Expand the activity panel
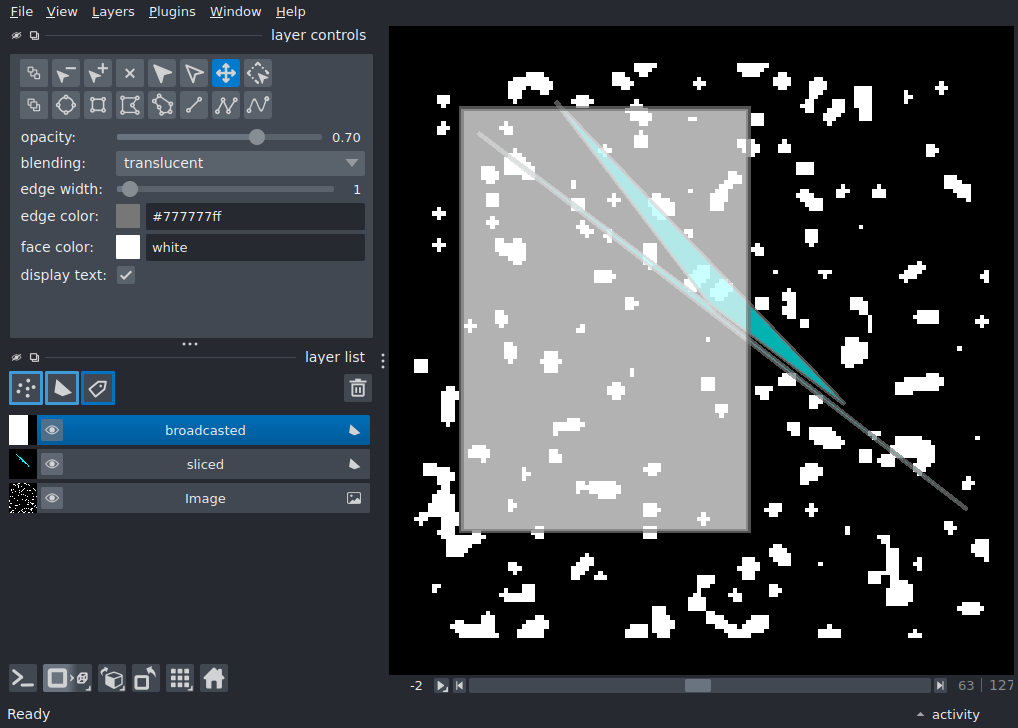Viewport: 1018px width, 728px height. point(949,714)
